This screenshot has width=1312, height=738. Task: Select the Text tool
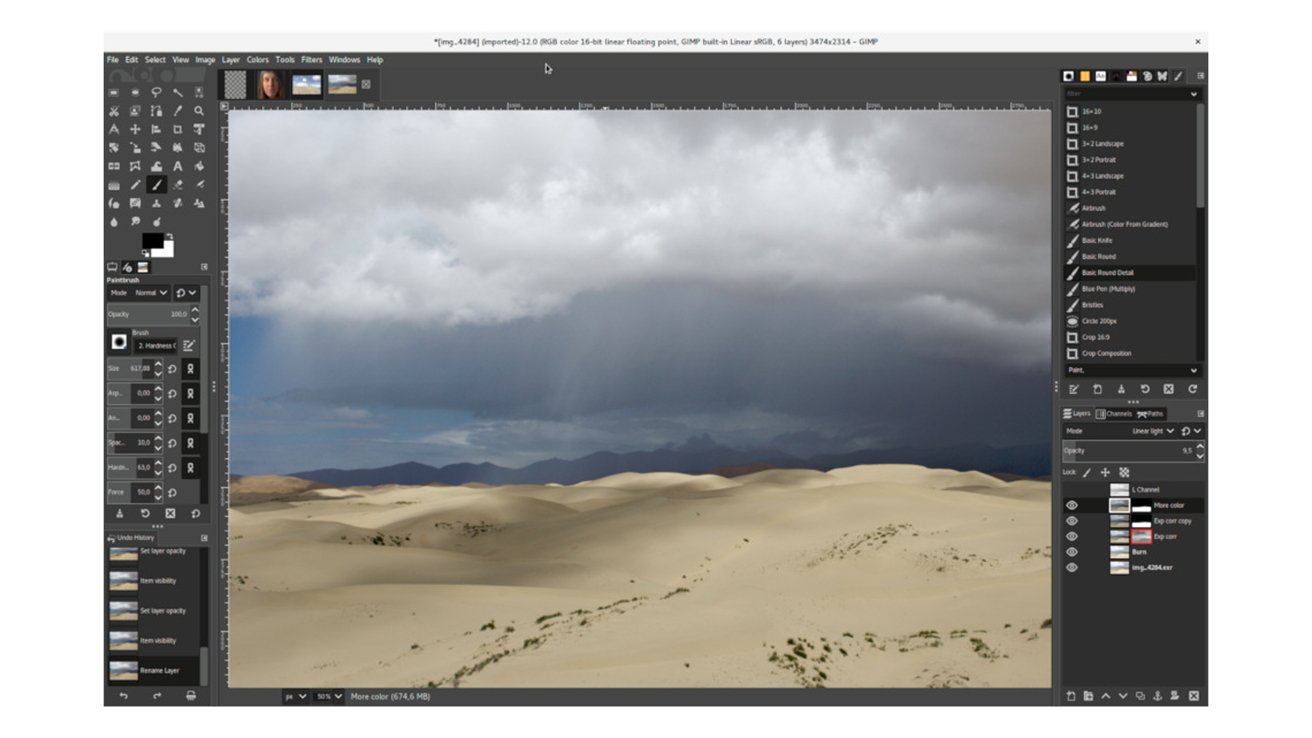coord(178,166)
